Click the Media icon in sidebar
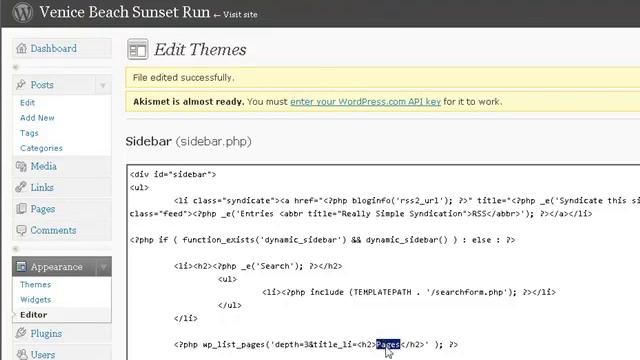Image resolution: width=640 pixels, height=360 pixels. (x=21, y=166)
